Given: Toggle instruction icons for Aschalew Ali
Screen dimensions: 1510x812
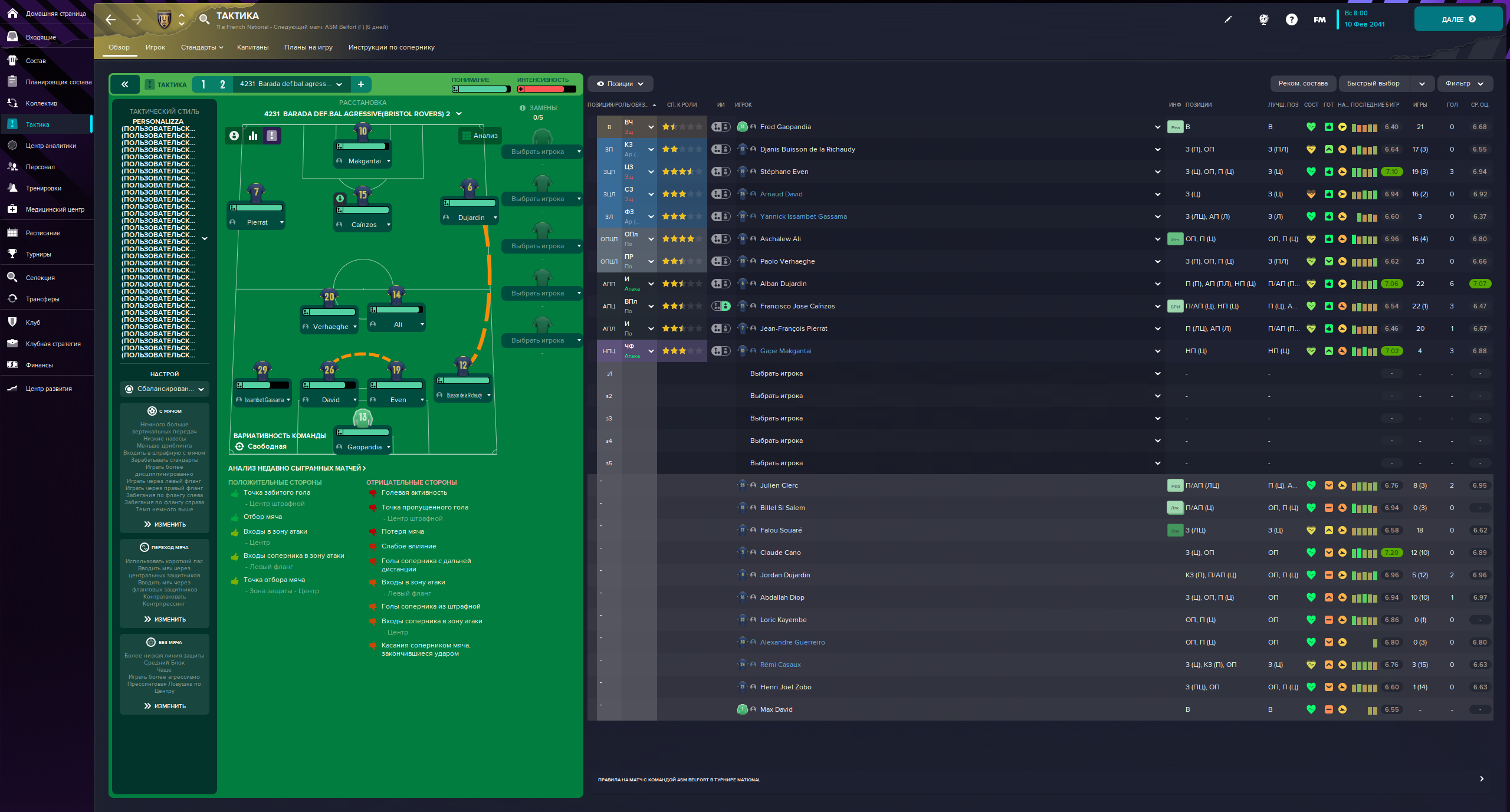Looking at the screenshot, I should (x=721, y=239).
